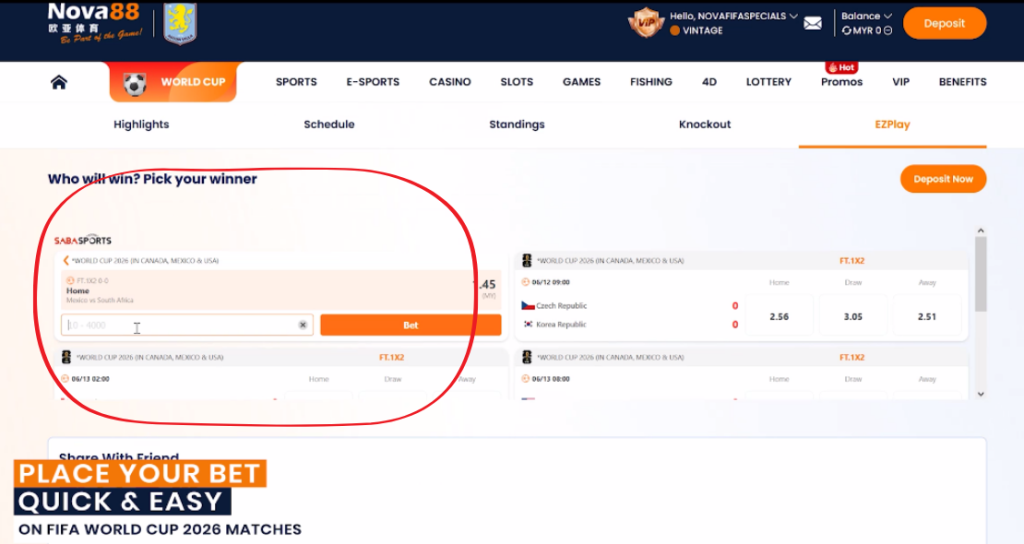Click the orange Bet button
This screenshot has height=544, width=1024.
[x=411, y=325]
